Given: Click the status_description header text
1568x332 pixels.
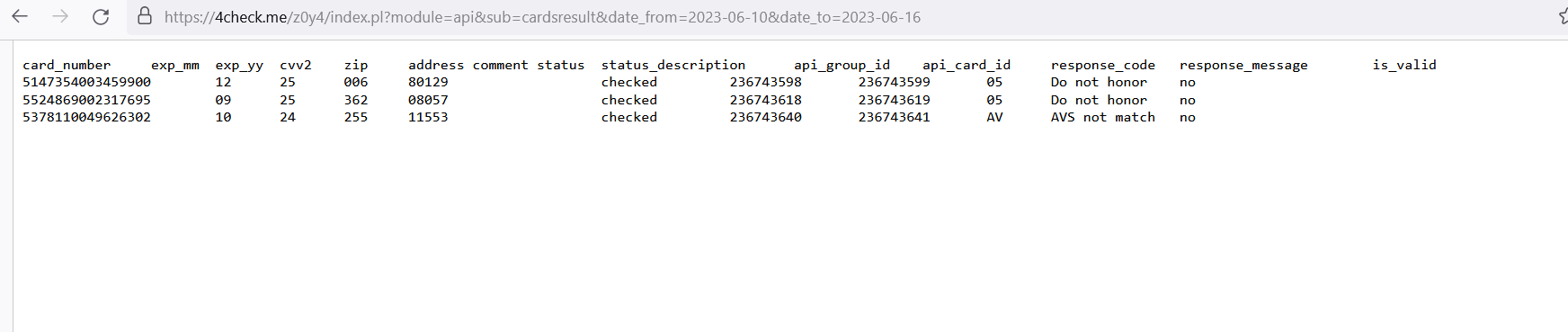Looking at the screenshot, I should [x=673, y=65].
